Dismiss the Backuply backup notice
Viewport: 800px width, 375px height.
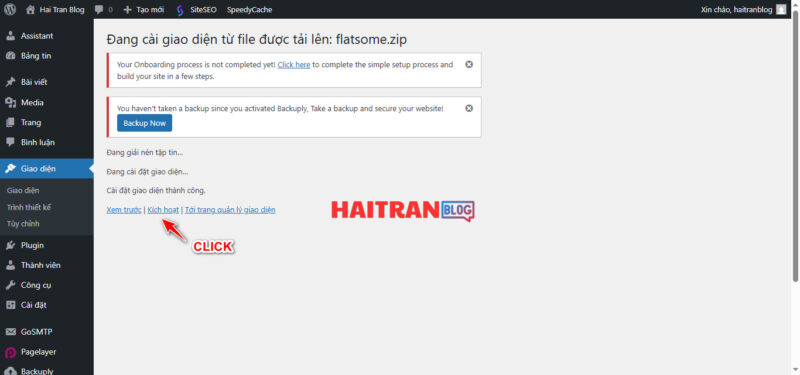[x=469, y=108]
